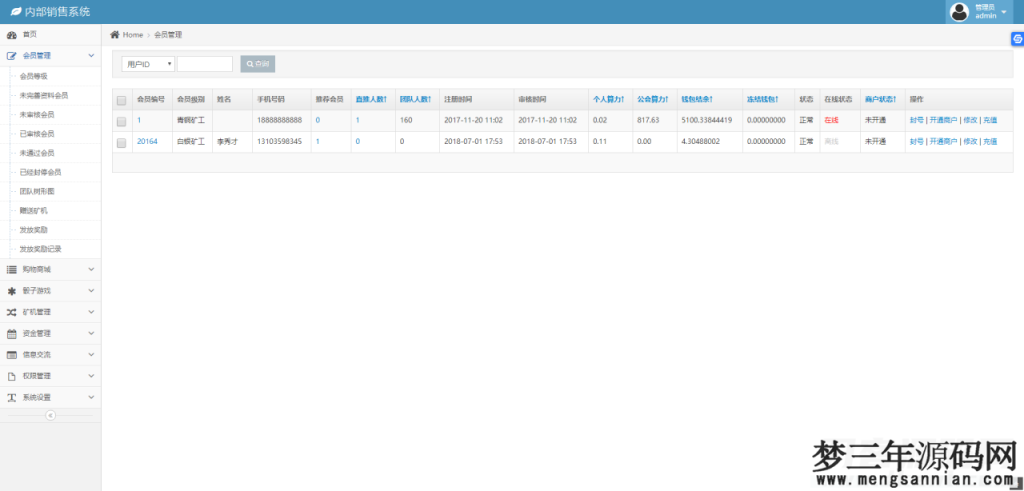1024x491 pixels.
Task: Check the checkbox for member 1 row
Action: point(122,121)
